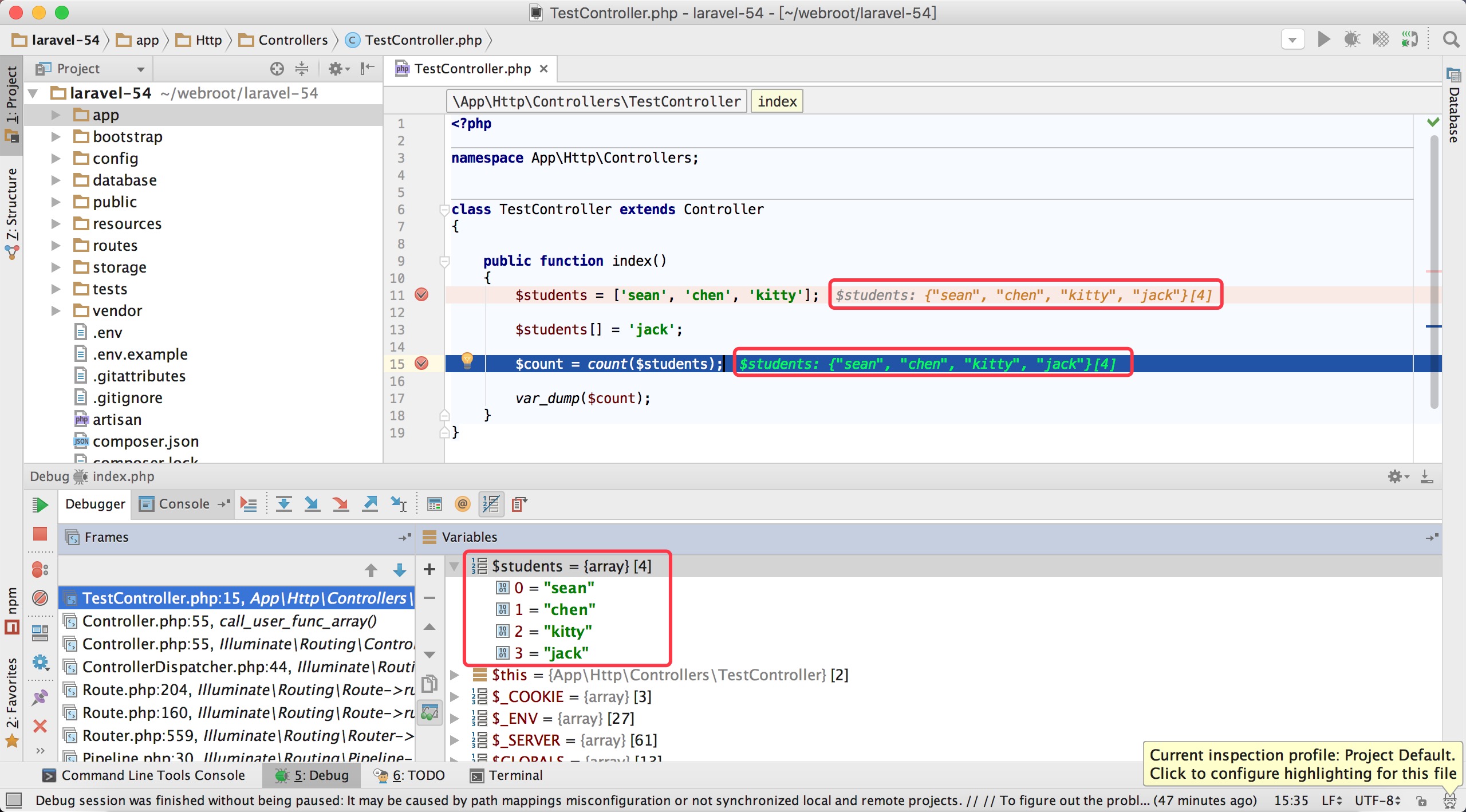Expand the vendor folder

[x=56, y=311]
